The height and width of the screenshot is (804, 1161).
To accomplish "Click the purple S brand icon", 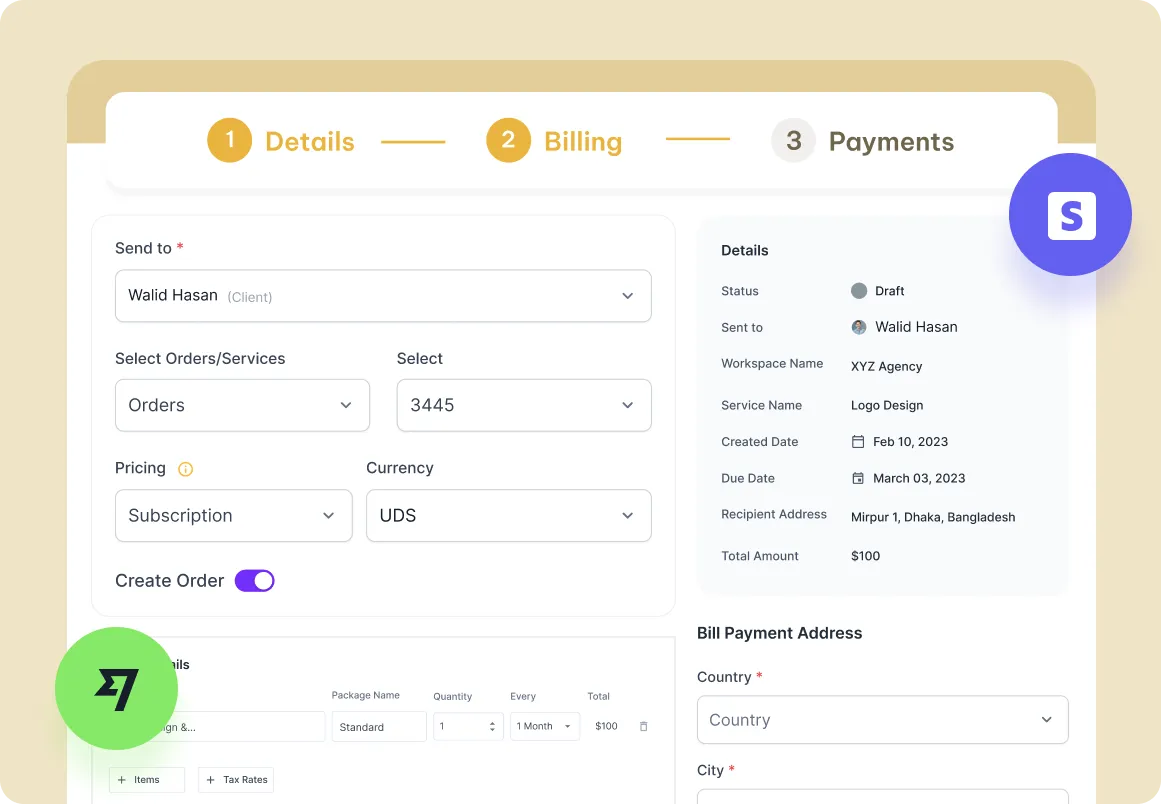I will [1070, 214].
